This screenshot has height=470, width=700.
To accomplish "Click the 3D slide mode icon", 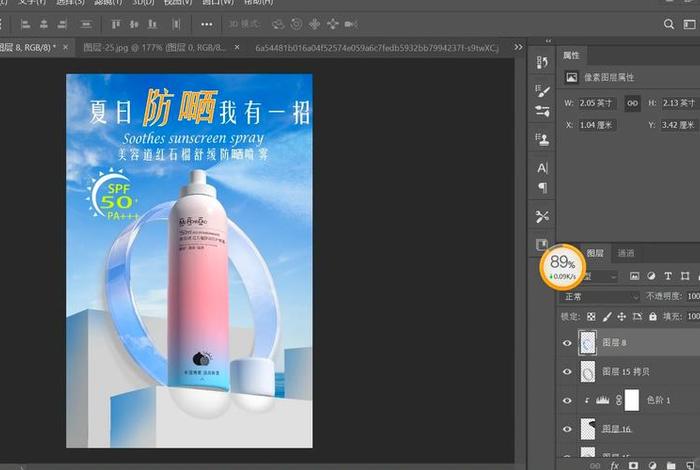I will pos(333,24).
